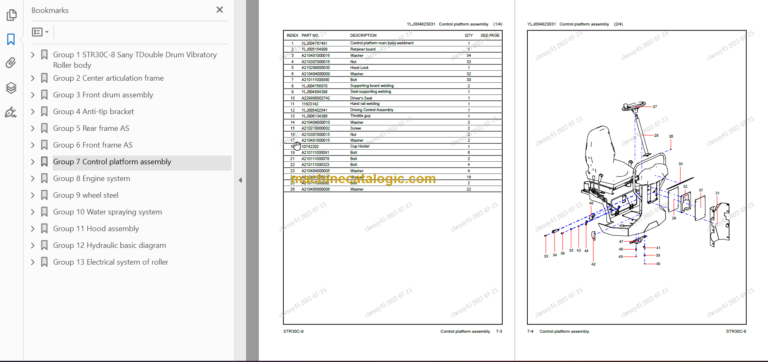Click the bookmark icon beside Group 6 Front frame AS
768x362 pixels.
[x=44, y=145]
